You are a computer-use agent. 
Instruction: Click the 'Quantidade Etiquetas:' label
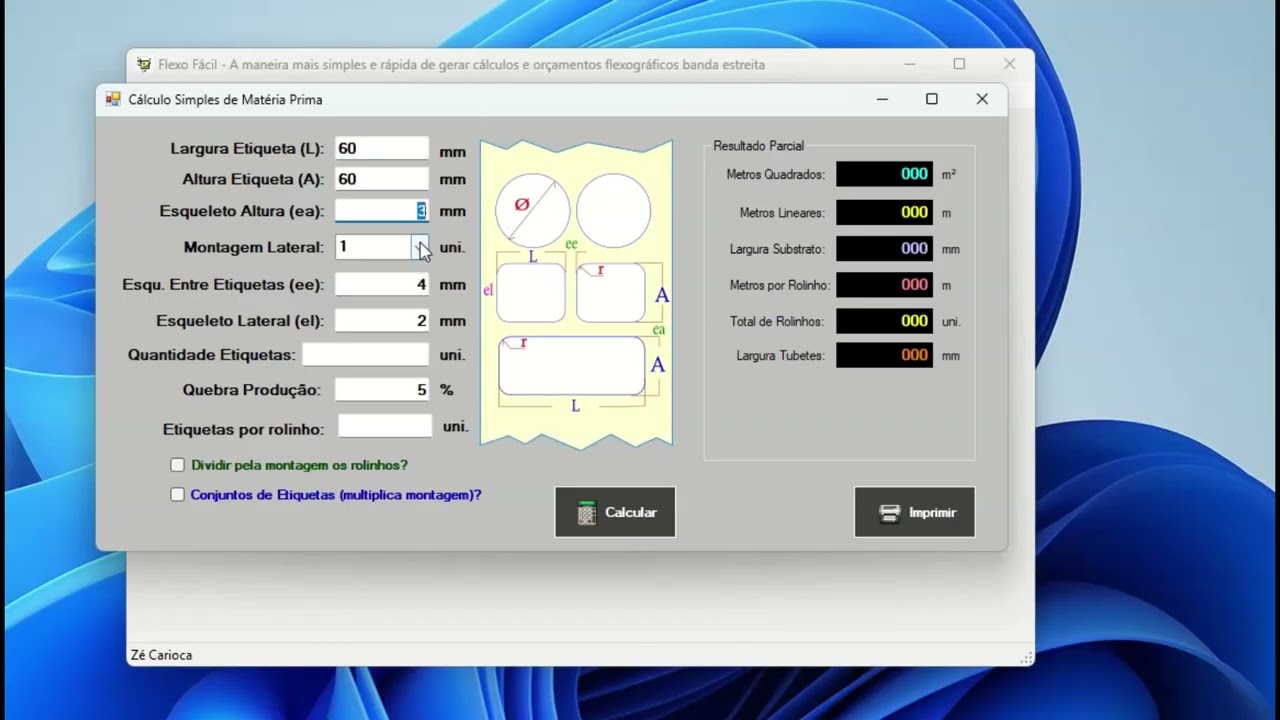pos(212,355)
